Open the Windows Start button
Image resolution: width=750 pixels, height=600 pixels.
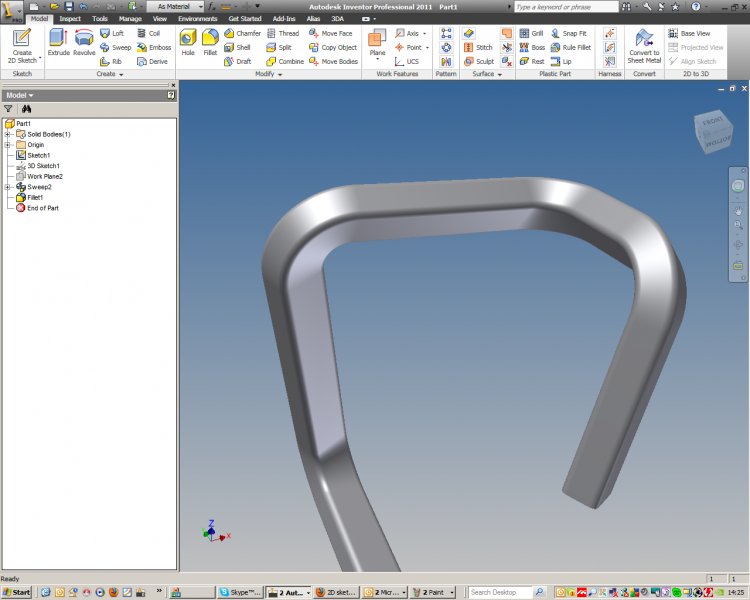coord(16,592)
